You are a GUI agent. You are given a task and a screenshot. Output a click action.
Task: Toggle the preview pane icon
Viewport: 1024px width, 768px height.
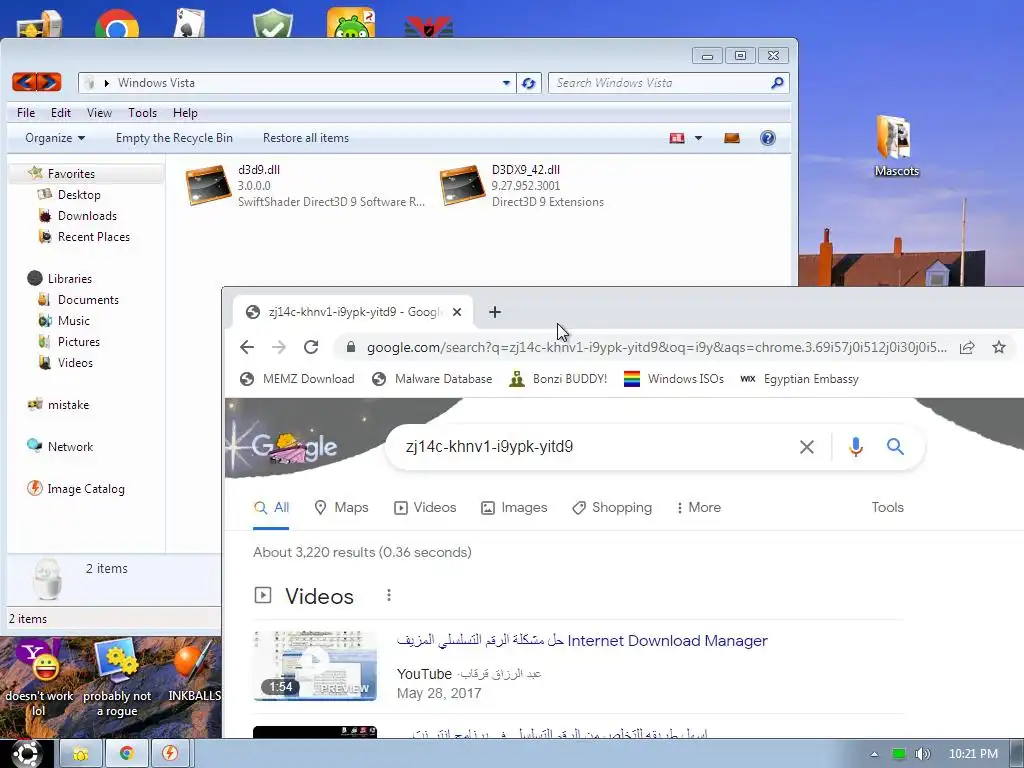click(731, 138)
